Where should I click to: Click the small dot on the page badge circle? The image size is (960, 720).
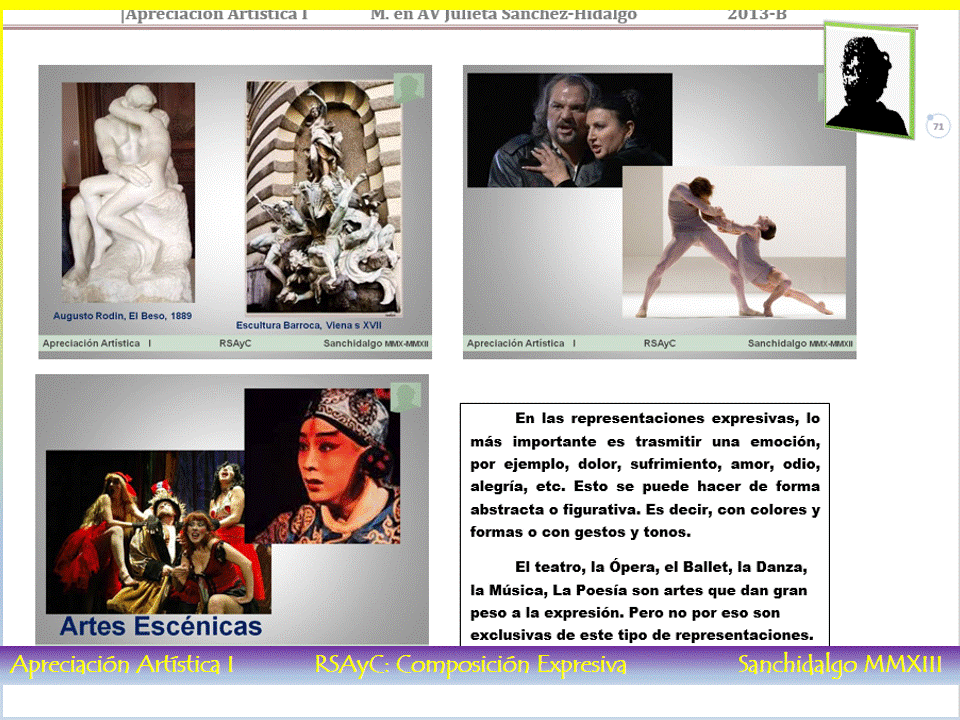click(x=928, y=116)
